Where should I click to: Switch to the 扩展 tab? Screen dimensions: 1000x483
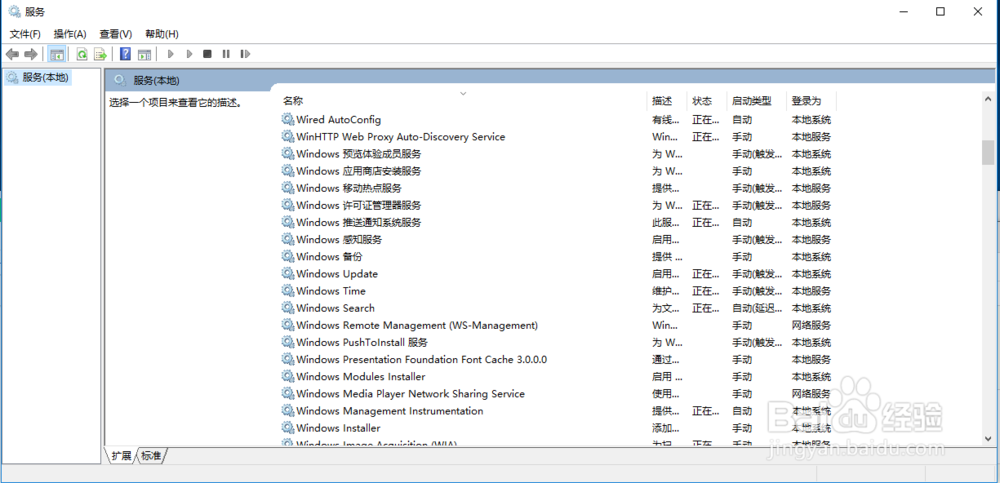coord(121,456)
